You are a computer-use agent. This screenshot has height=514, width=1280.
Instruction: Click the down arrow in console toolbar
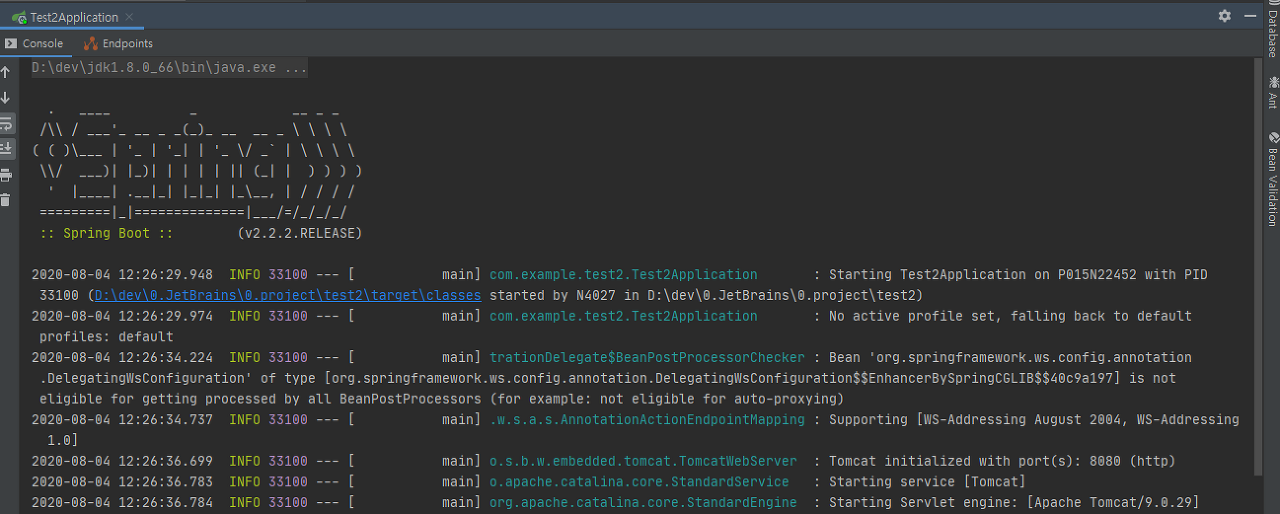coord(6,97)
